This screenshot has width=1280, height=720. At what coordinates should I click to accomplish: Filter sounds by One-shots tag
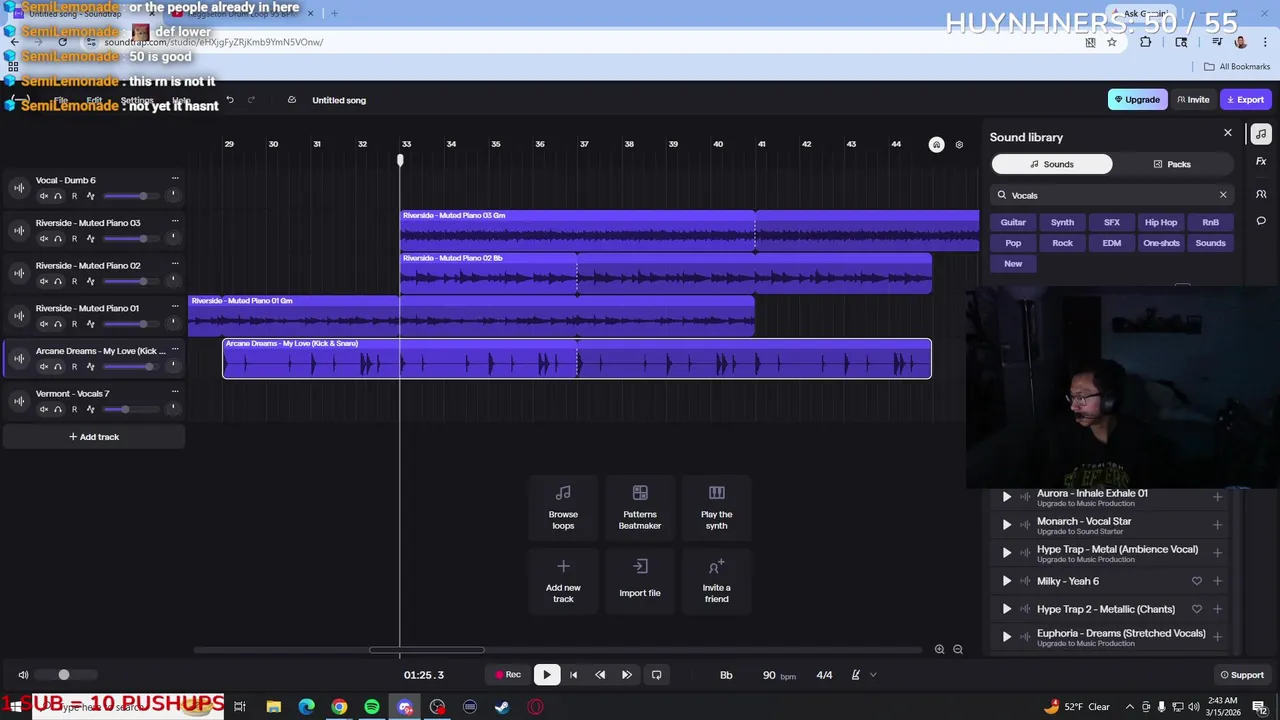[x=1161, y=243]
